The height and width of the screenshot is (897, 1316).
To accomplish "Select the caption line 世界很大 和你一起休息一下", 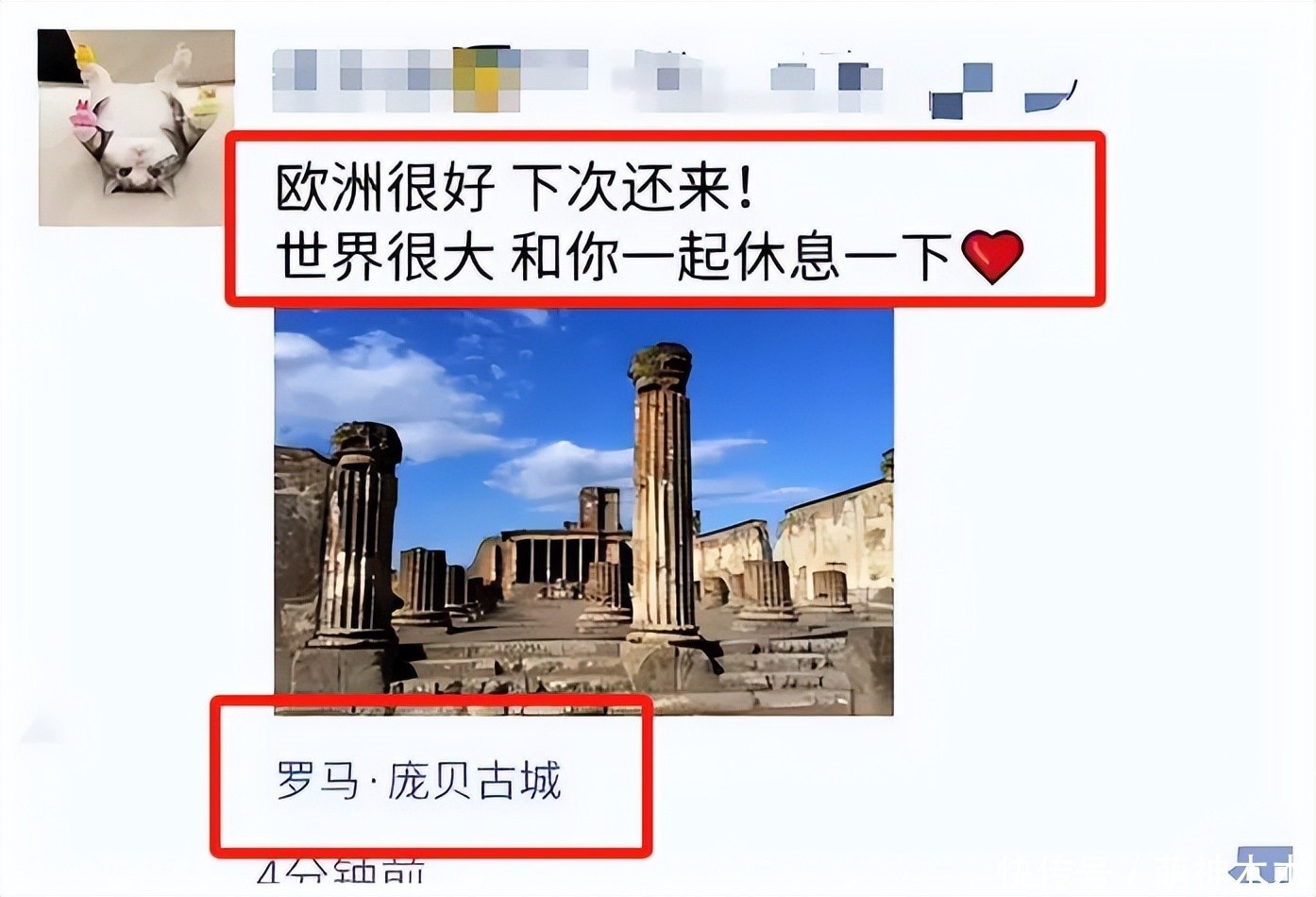I will click(x=613, y=256).
